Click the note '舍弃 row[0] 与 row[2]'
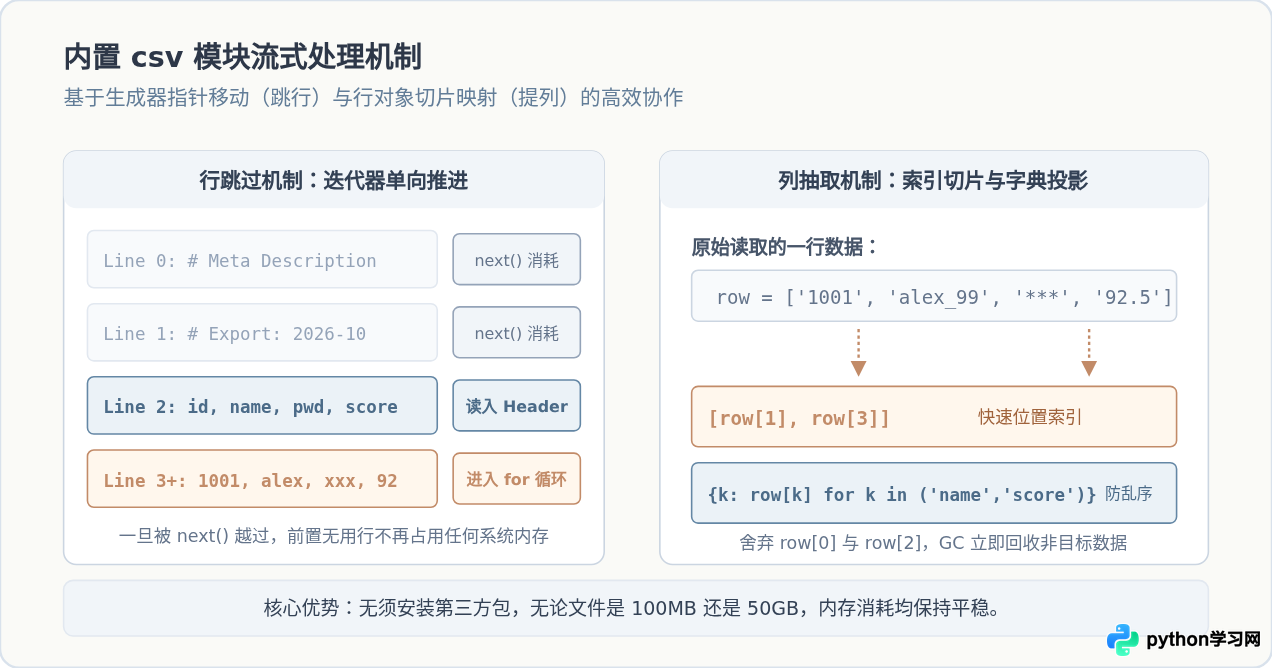The width and height of the screenshot is (1272, 668). pos(934,543)
